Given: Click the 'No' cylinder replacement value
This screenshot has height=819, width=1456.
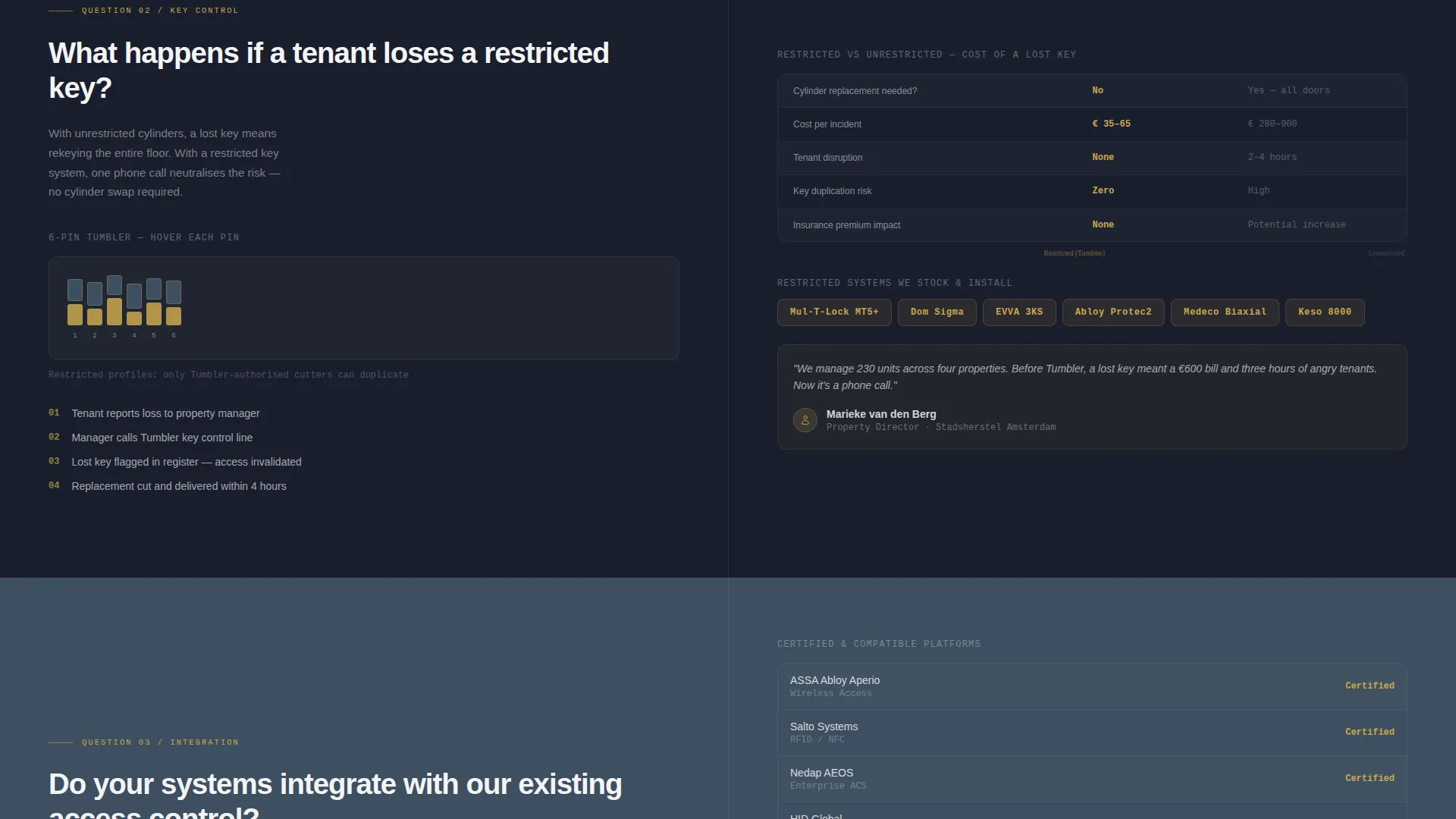Looking at the screenshot, I should (x=1097, y=90).
